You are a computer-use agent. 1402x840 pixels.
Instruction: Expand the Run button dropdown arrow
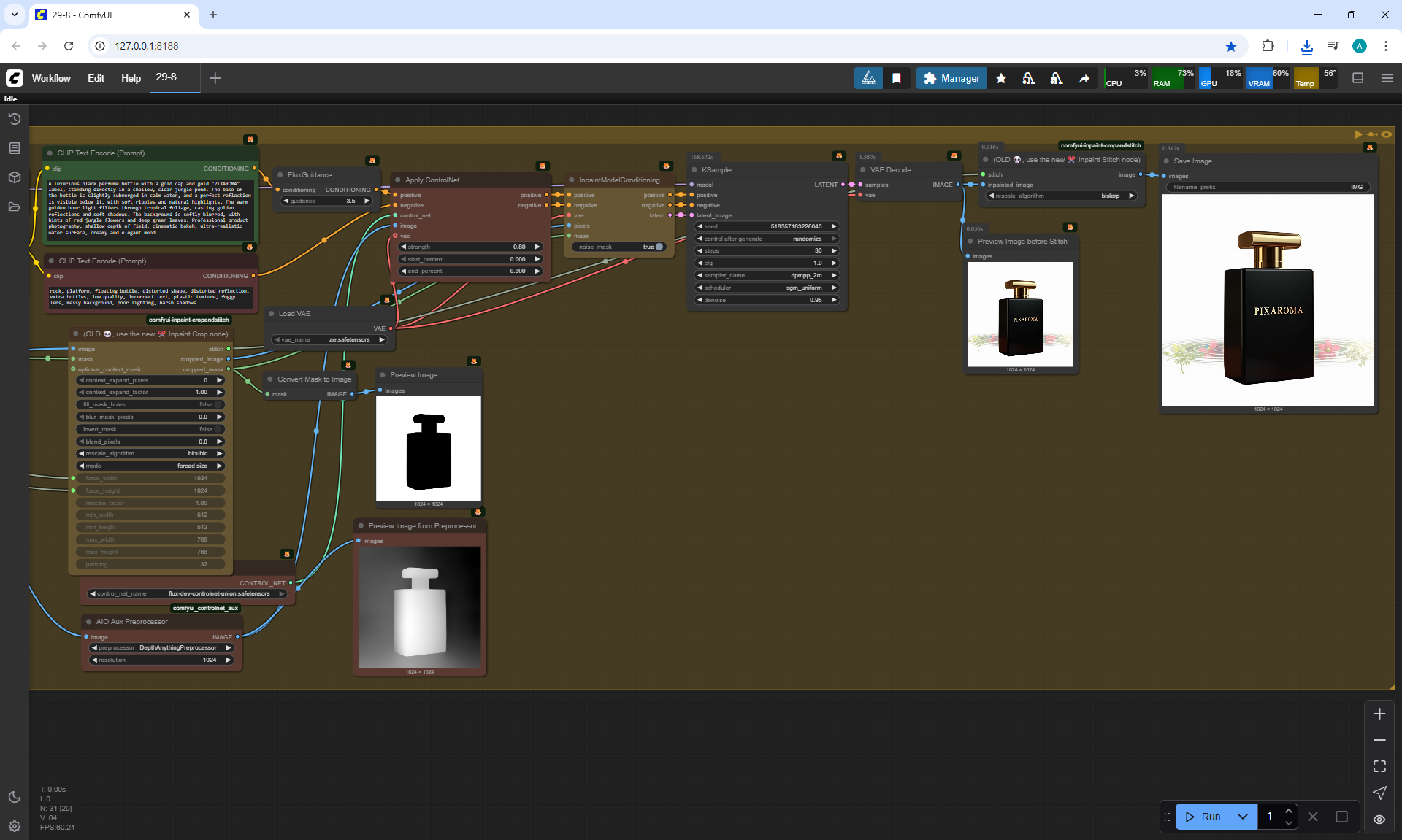coord(1243,817)
